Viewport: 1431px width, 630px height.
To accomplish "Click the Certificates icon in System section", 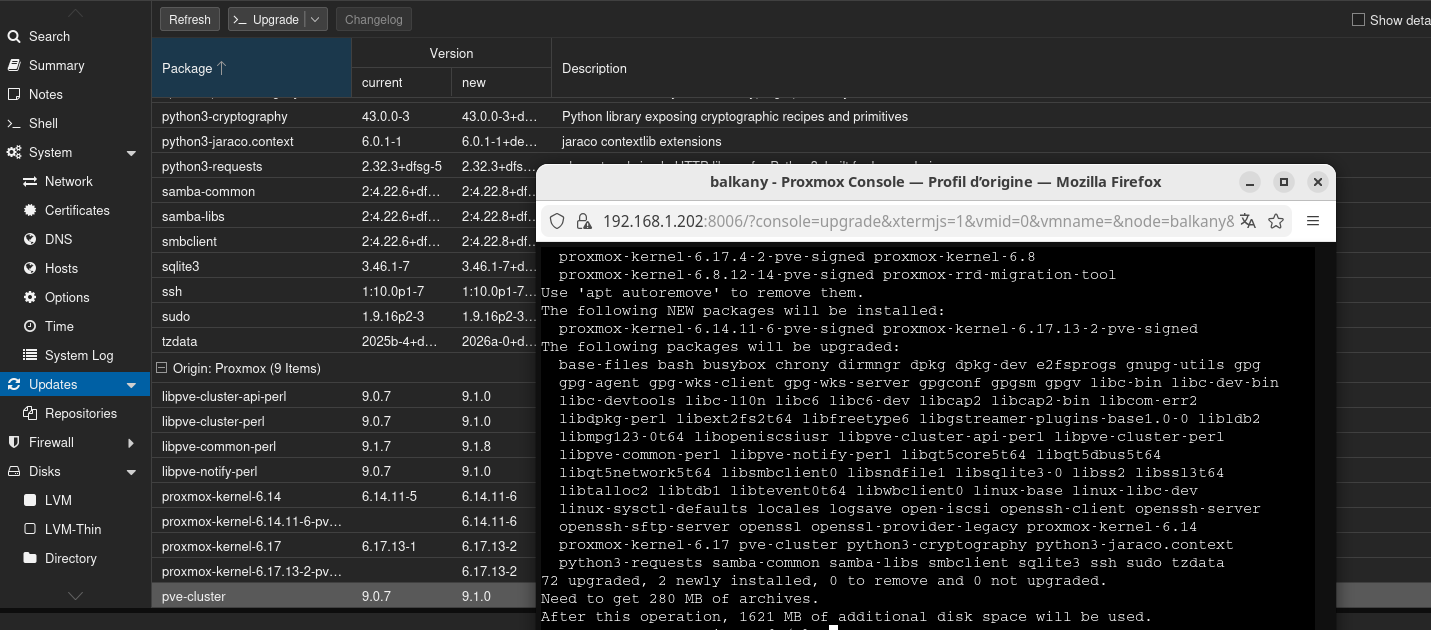I will click(x=29, y=210).
